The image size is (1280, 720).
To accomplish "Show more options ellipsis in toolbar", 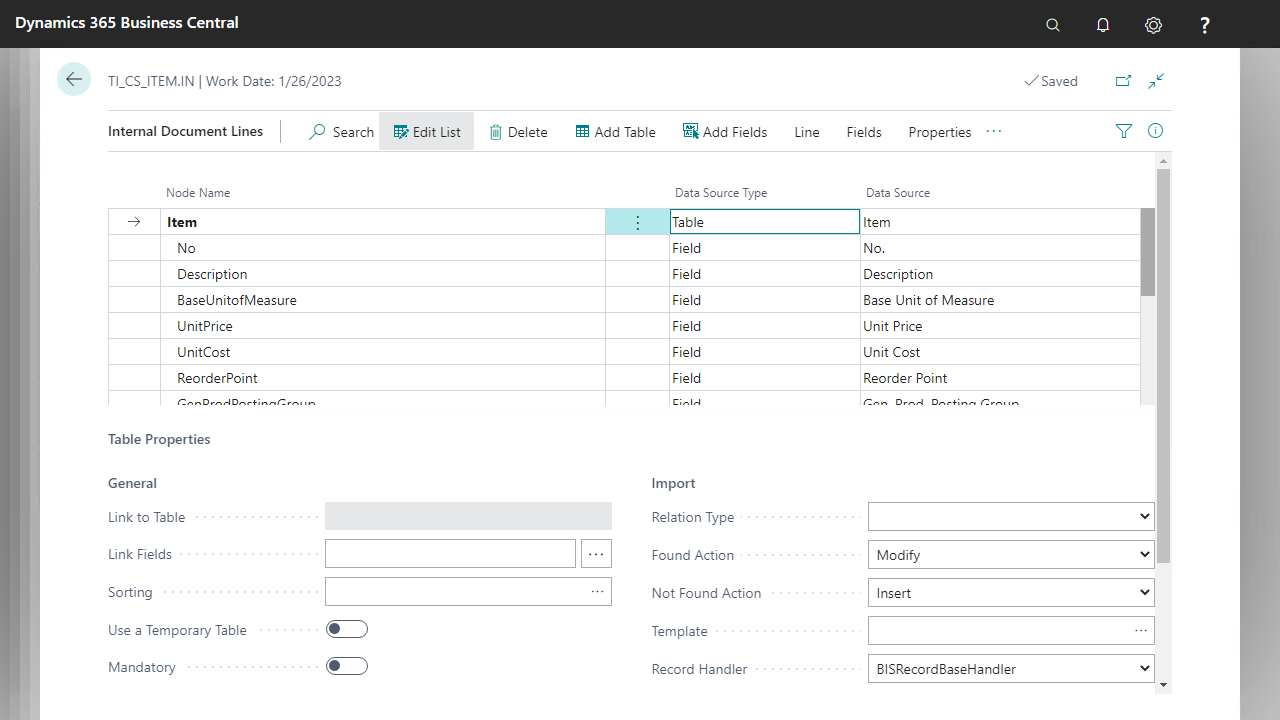I will point(994,132).
